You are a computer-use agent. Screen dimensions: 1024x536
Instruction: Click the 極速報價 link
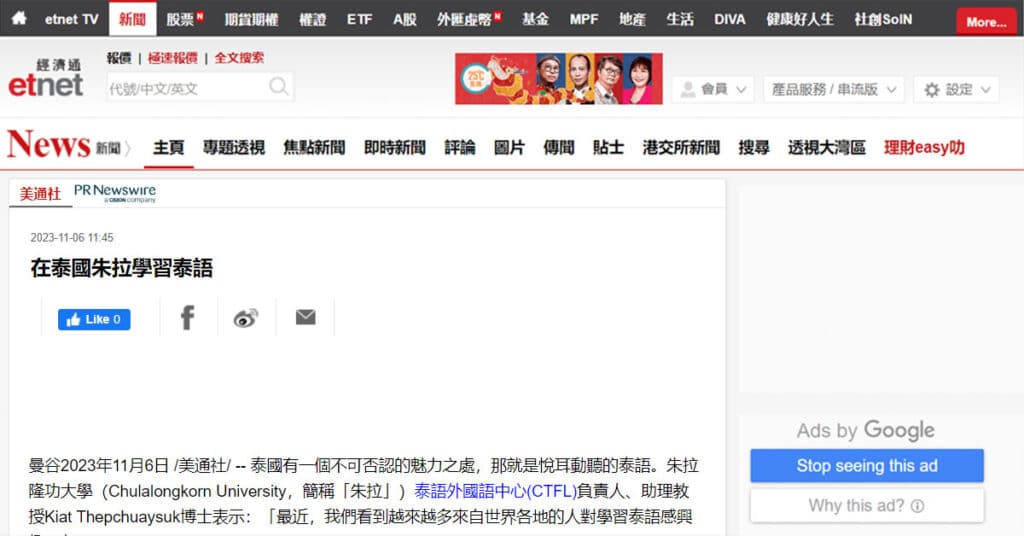click(172, 58)
